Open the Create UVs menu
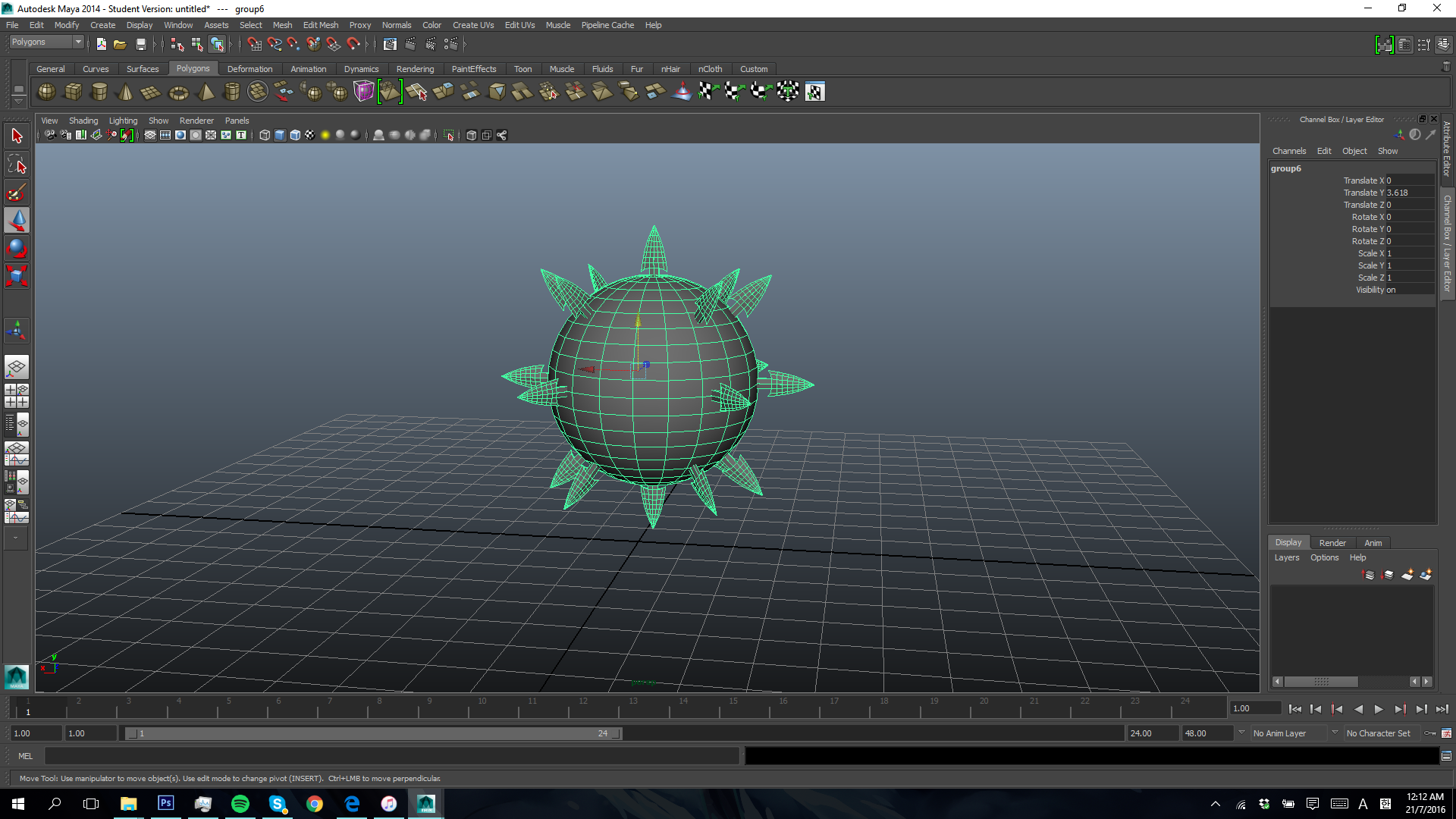Viewport: 1456px width, 819px height. 472,25
